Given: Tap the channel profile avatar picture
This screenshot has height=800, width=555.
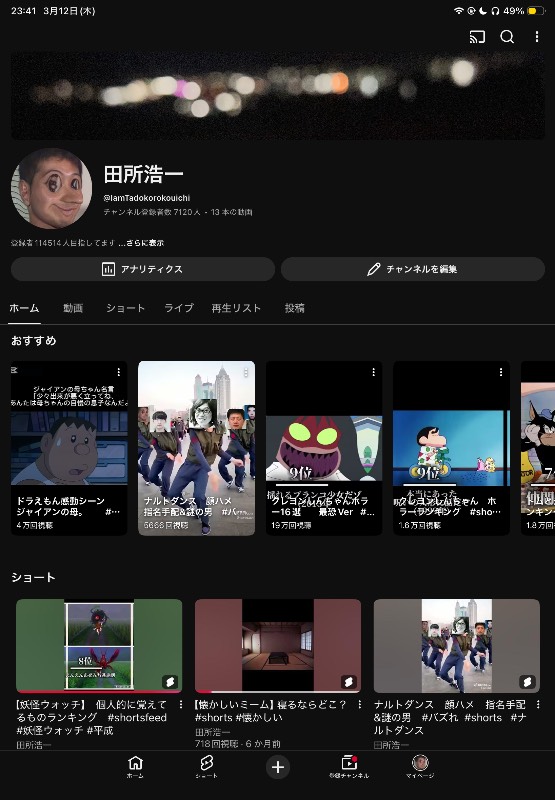Looking at the screenshot, I should point(52,188).
